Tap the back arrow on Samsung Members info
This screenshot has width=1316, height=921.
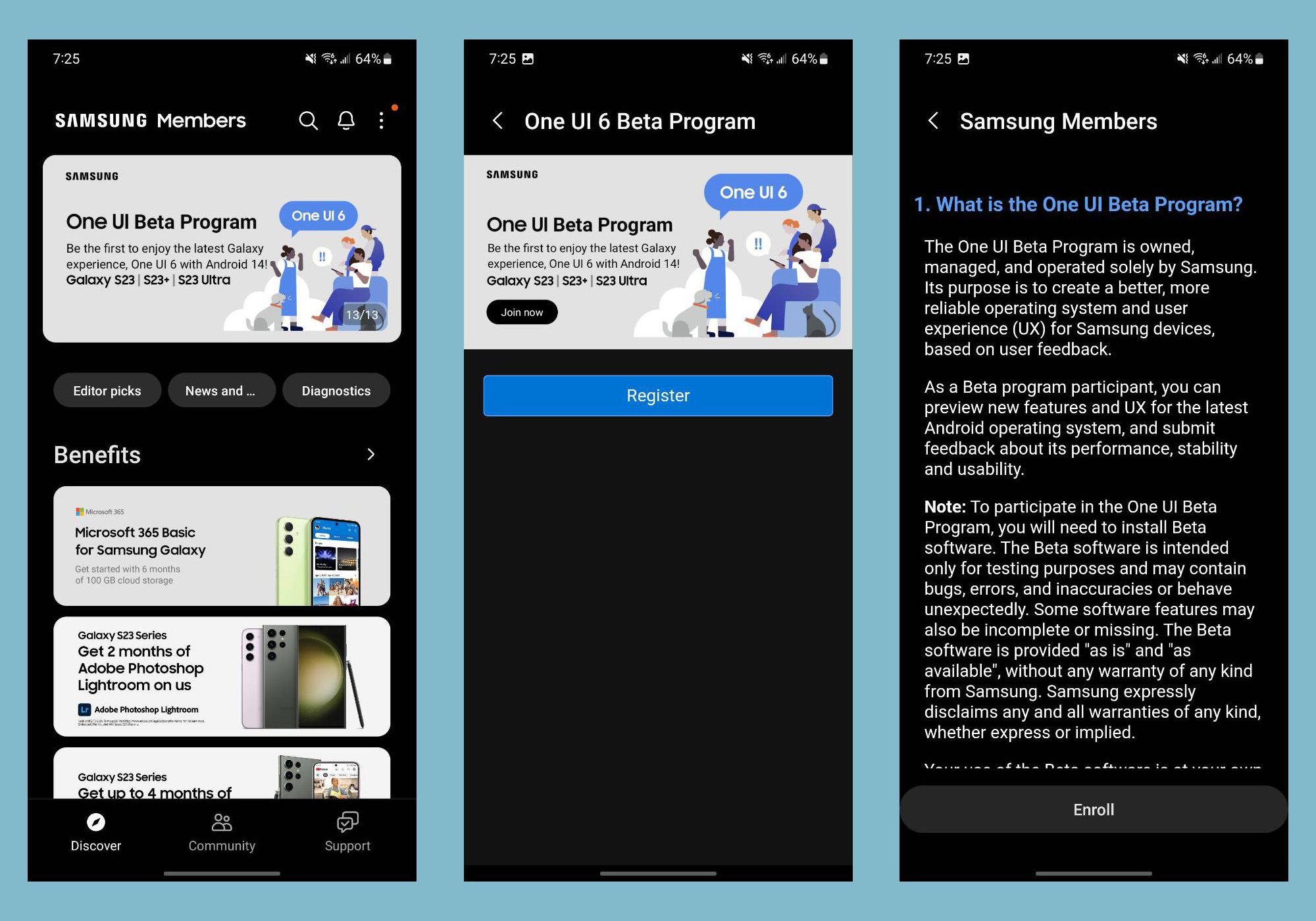coord(930,120)
